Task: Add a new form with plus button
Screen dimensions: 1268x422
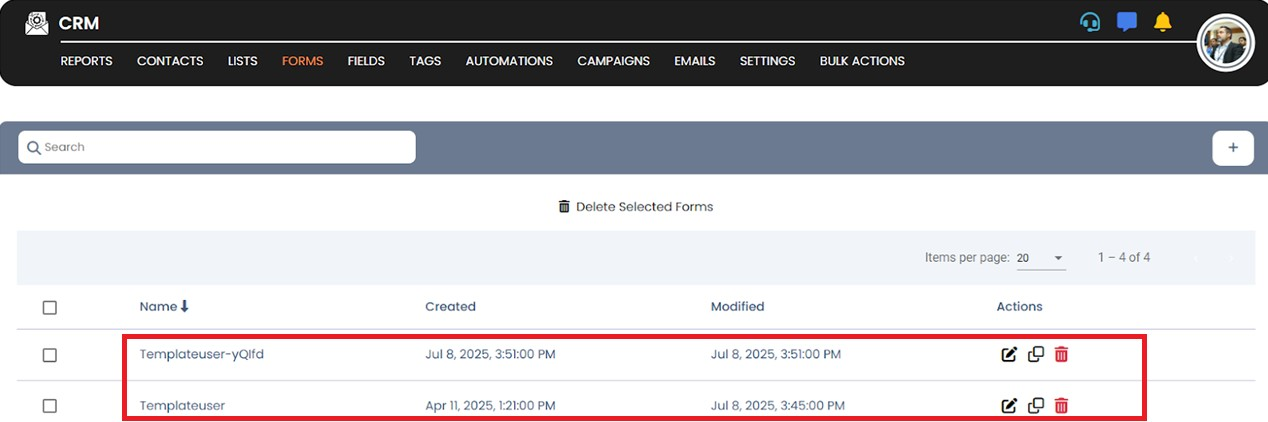Action: (1233, 147)
